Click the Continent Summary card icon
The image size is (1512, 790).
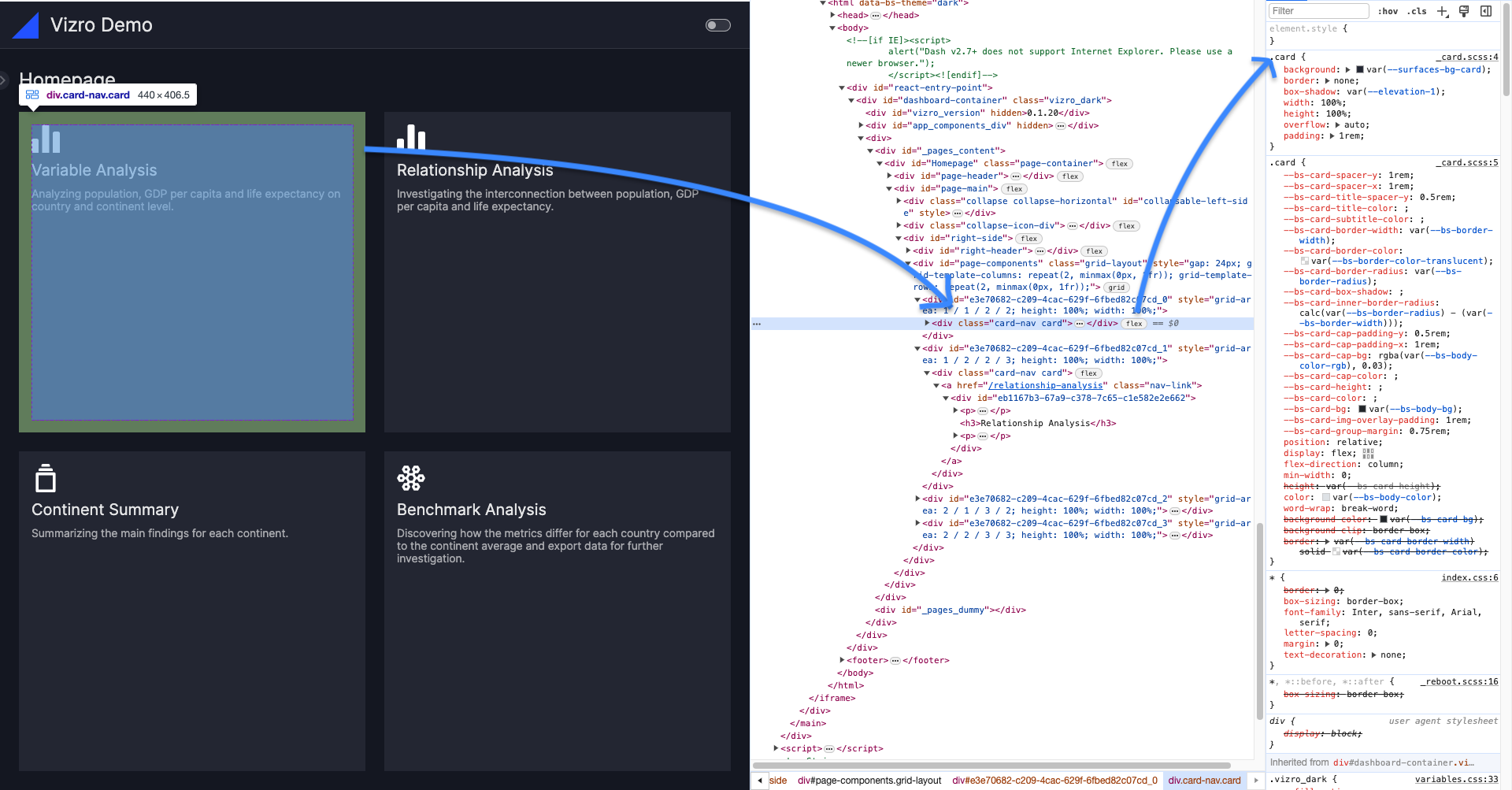click(46, 477)
